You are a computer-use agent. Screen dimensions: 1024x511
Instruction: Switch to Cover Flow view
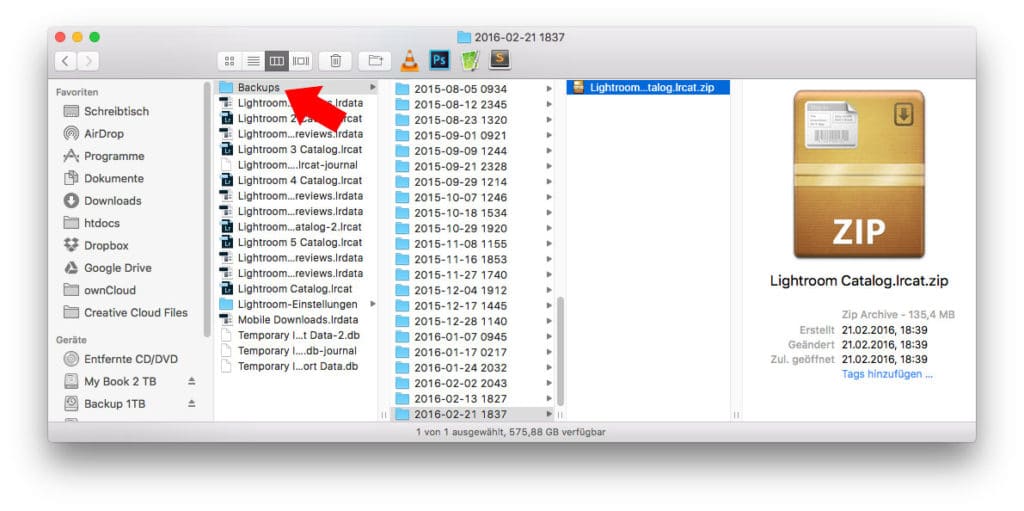point(301,61)
